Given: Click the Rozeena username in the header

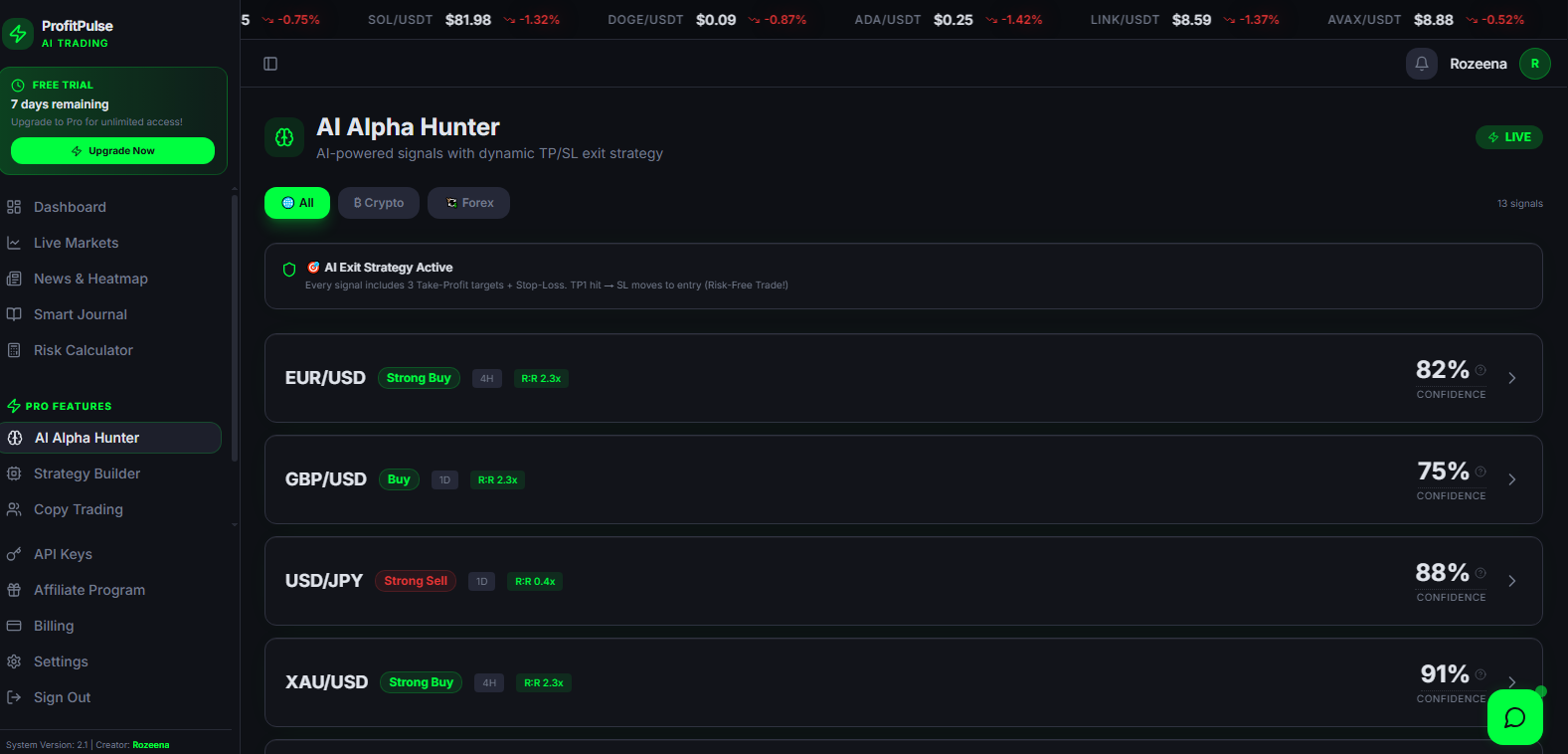Looking at the screenshot, I should click(x=1478, y=64).
